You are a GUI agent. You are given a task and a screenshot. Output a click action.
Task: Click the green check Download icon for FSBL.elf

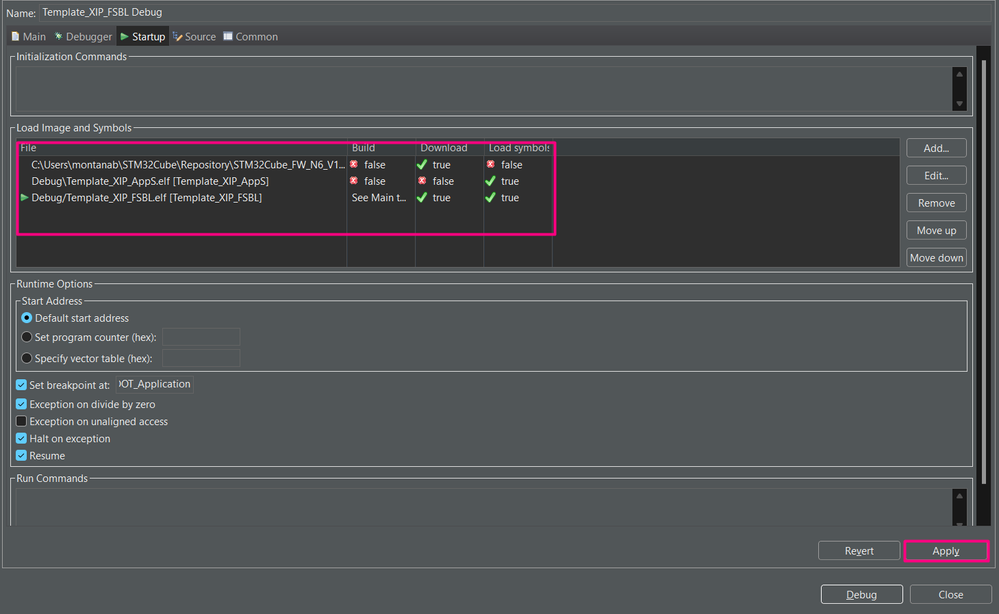pos(422,197)
